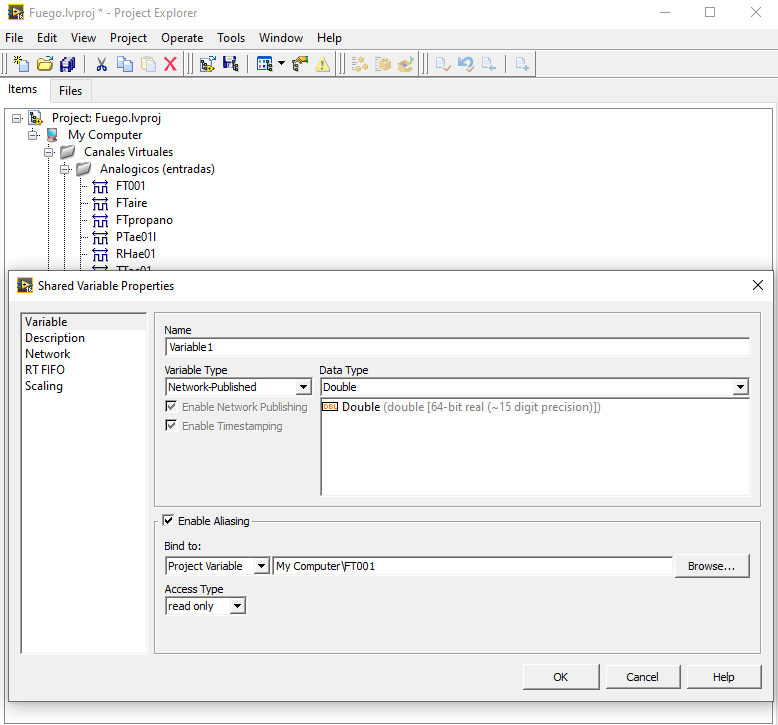Viewport: 778px width, 725px height.
Task: Click the Filter view toolbar icon
Action: tap(264, 64)
